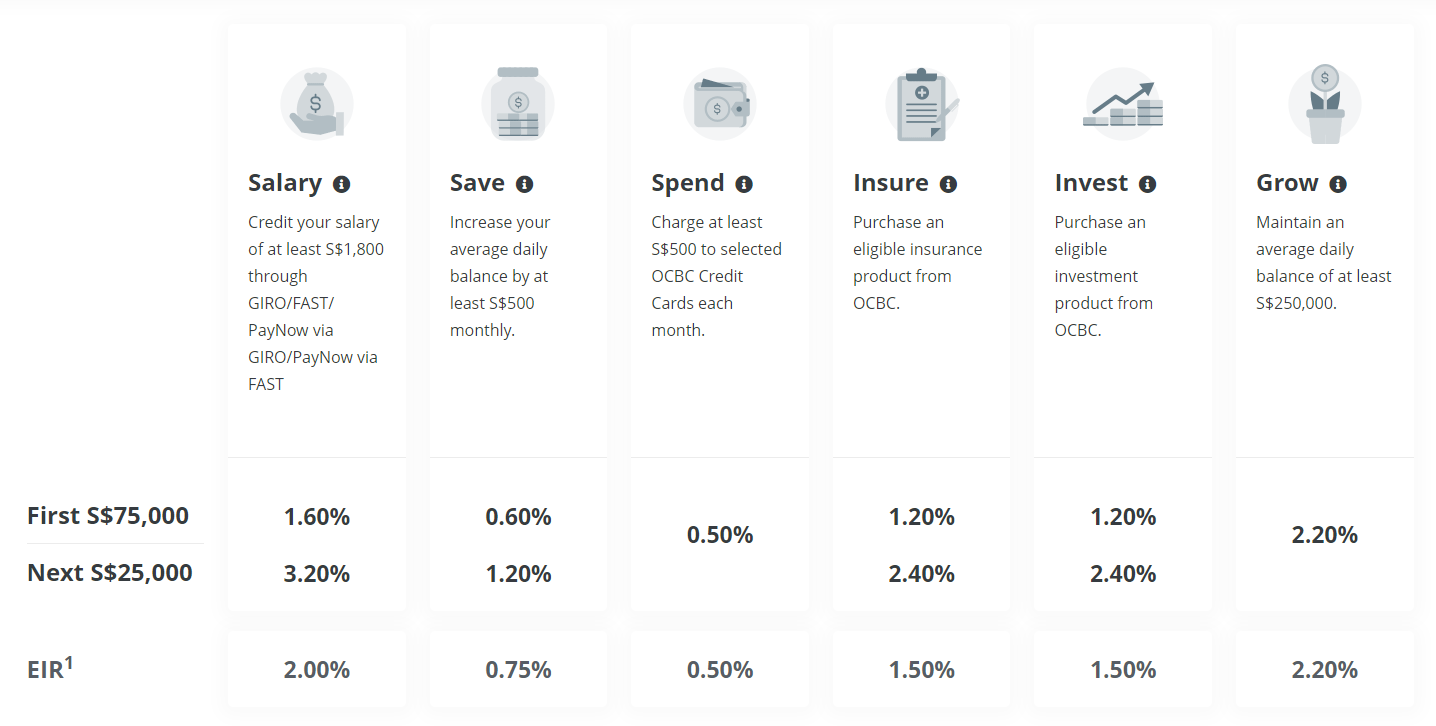
Task: Select the 2.00% EIR value under Salary
Action: pyautogui.click(x=317, y=670)
